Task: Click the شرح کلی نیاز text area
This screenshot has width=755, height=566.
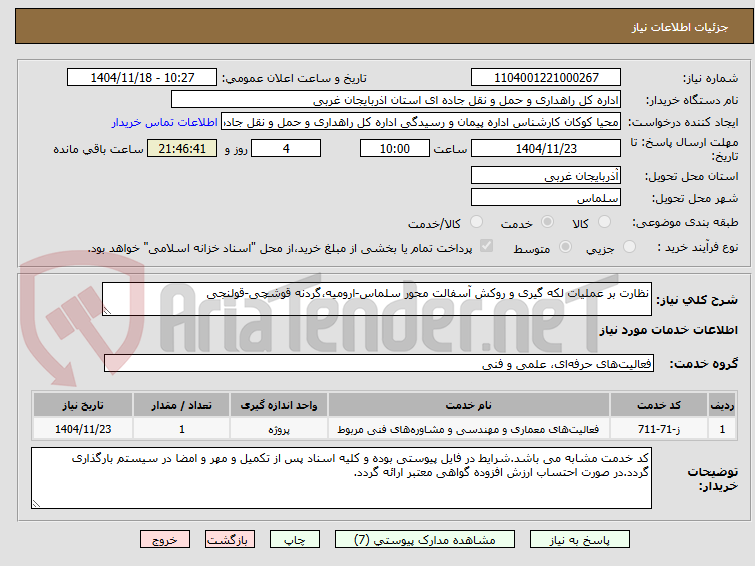Action: (377, 299)
